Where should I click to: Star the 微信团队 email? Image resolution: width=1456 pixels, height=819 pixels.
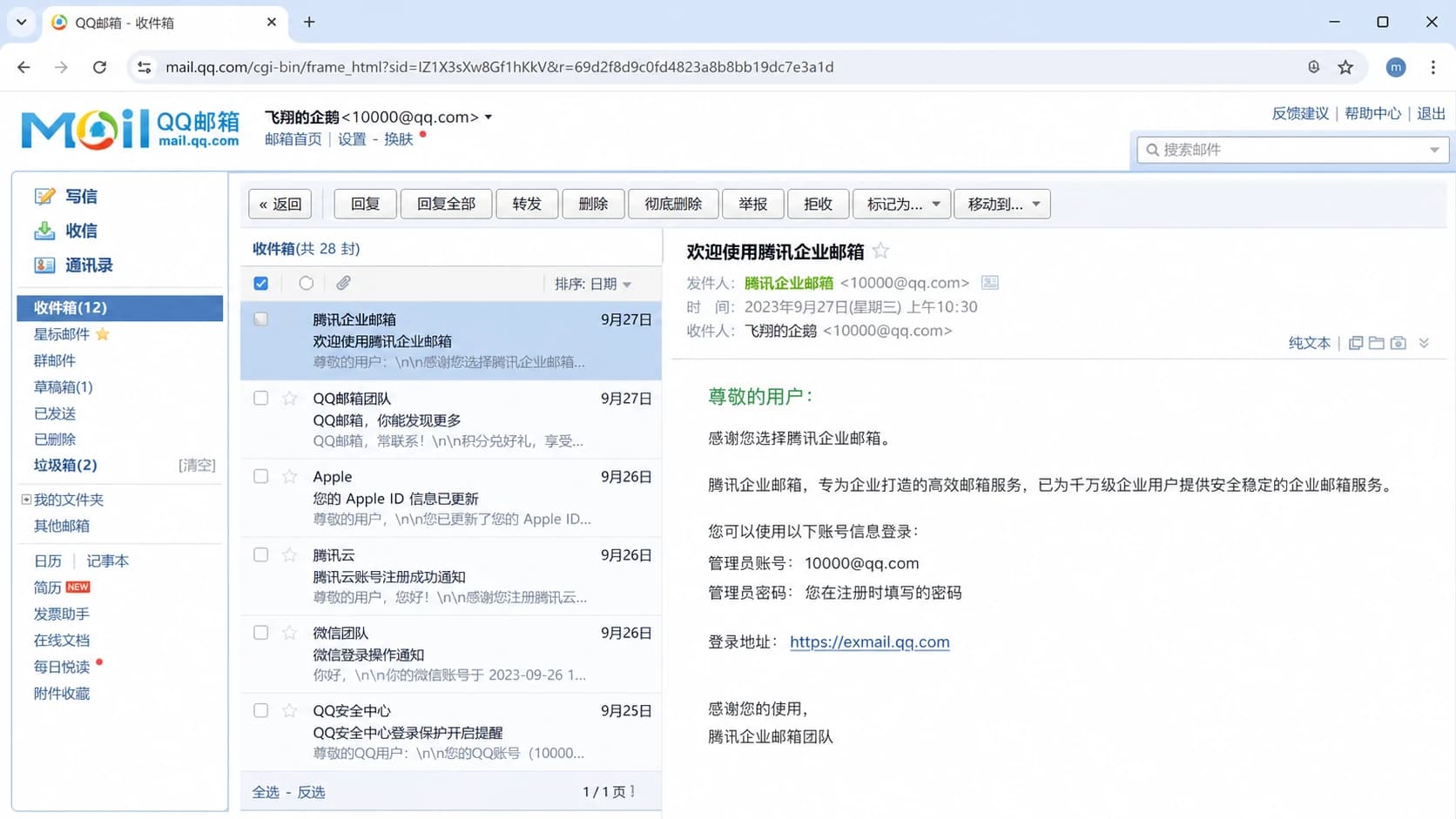click(x=290, y=633)
